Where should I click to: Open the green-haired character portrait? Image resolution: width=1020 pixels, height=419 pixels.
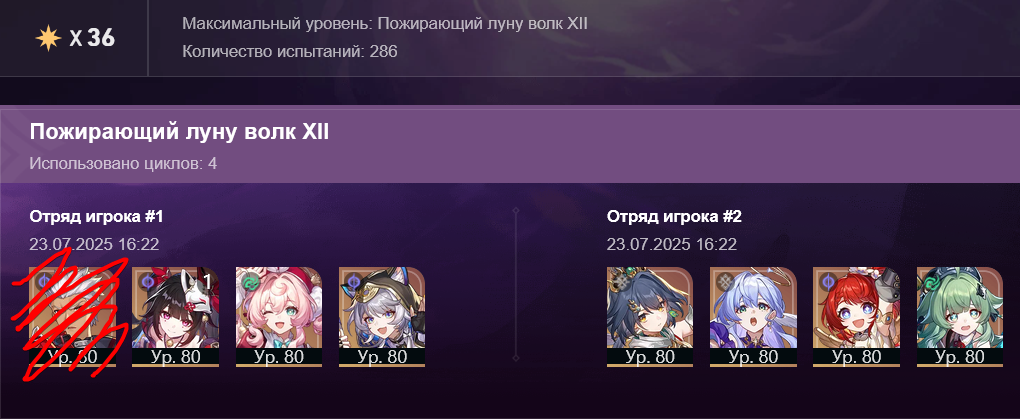[x=960, y=317]
